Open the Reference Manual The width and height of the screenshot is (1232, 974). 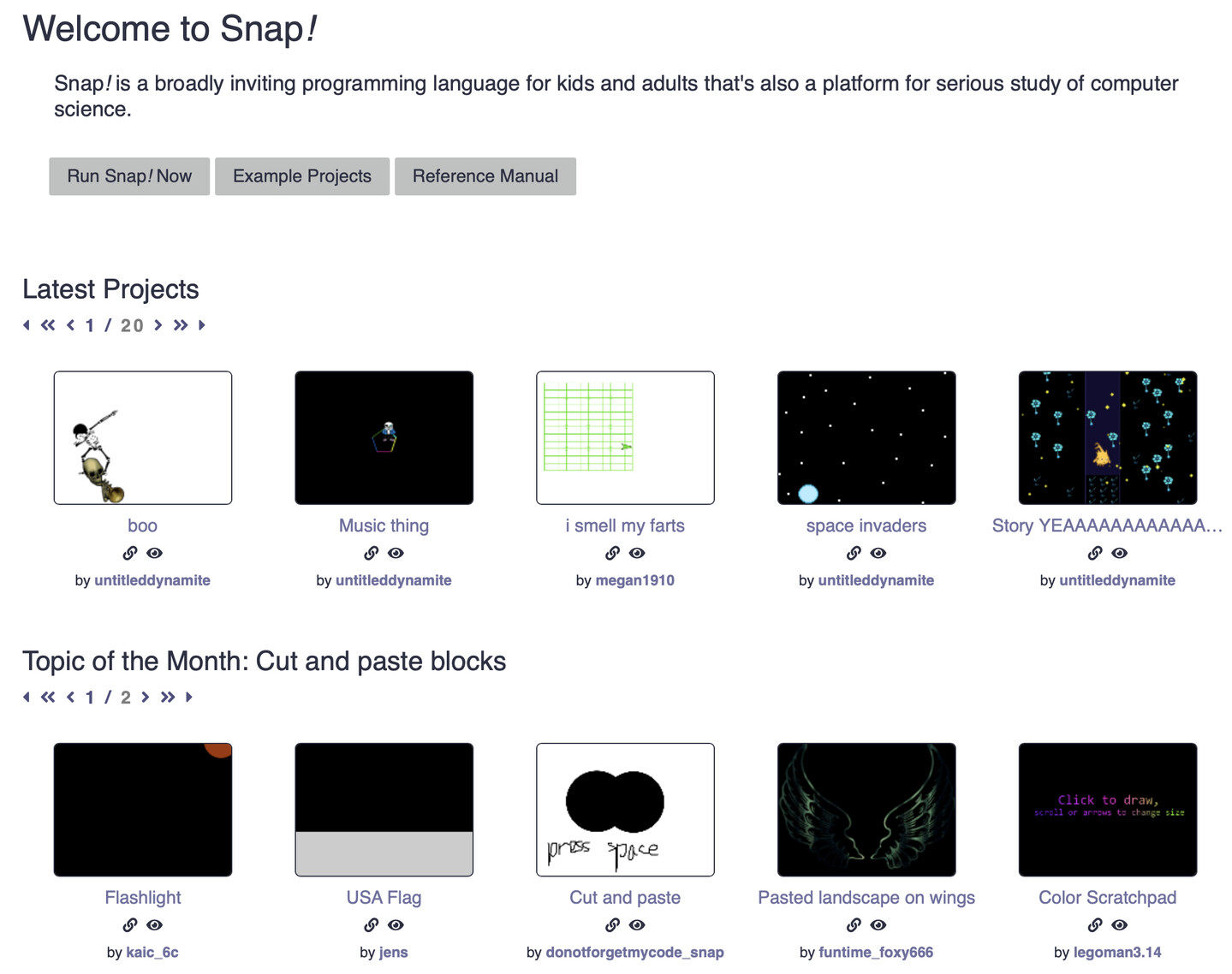tap(485, 176)
